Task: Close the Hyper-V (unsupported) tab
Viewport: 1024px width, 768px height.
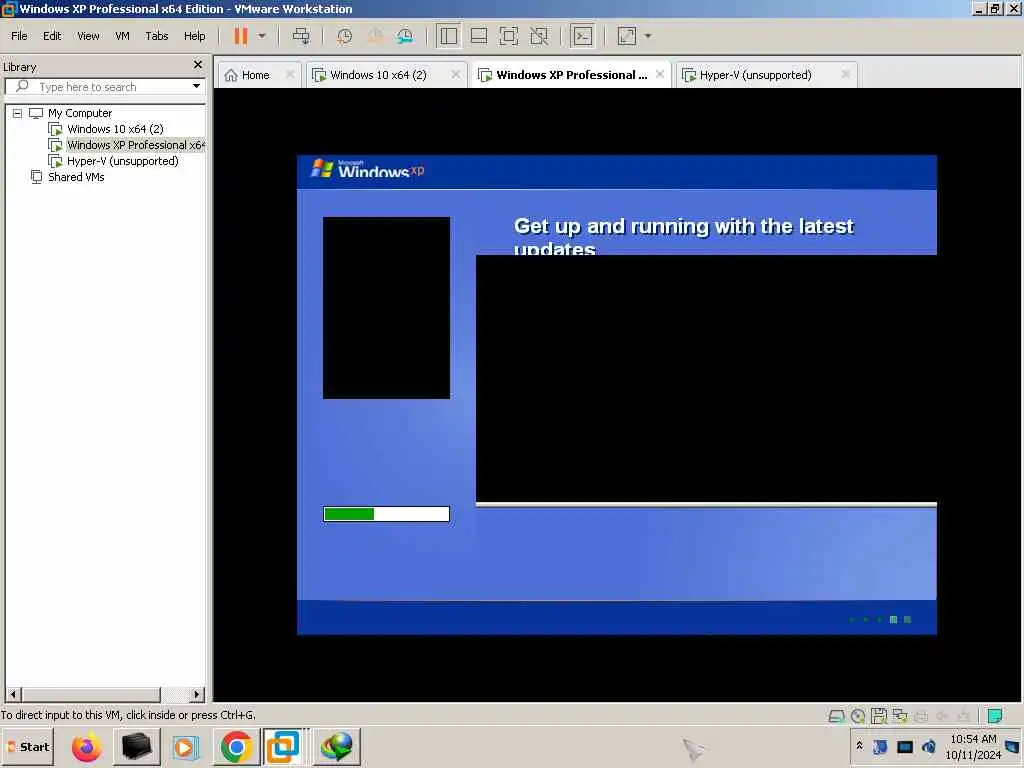Action: coord(846,74)
